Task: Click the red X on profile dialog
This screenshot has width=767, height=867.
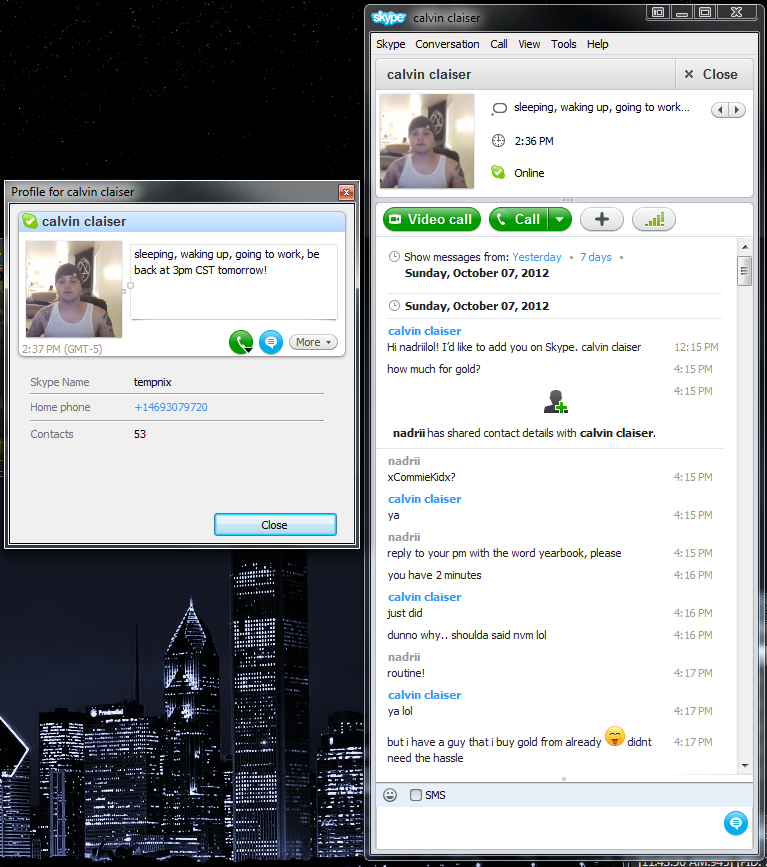Action: [x=346, y=192]
